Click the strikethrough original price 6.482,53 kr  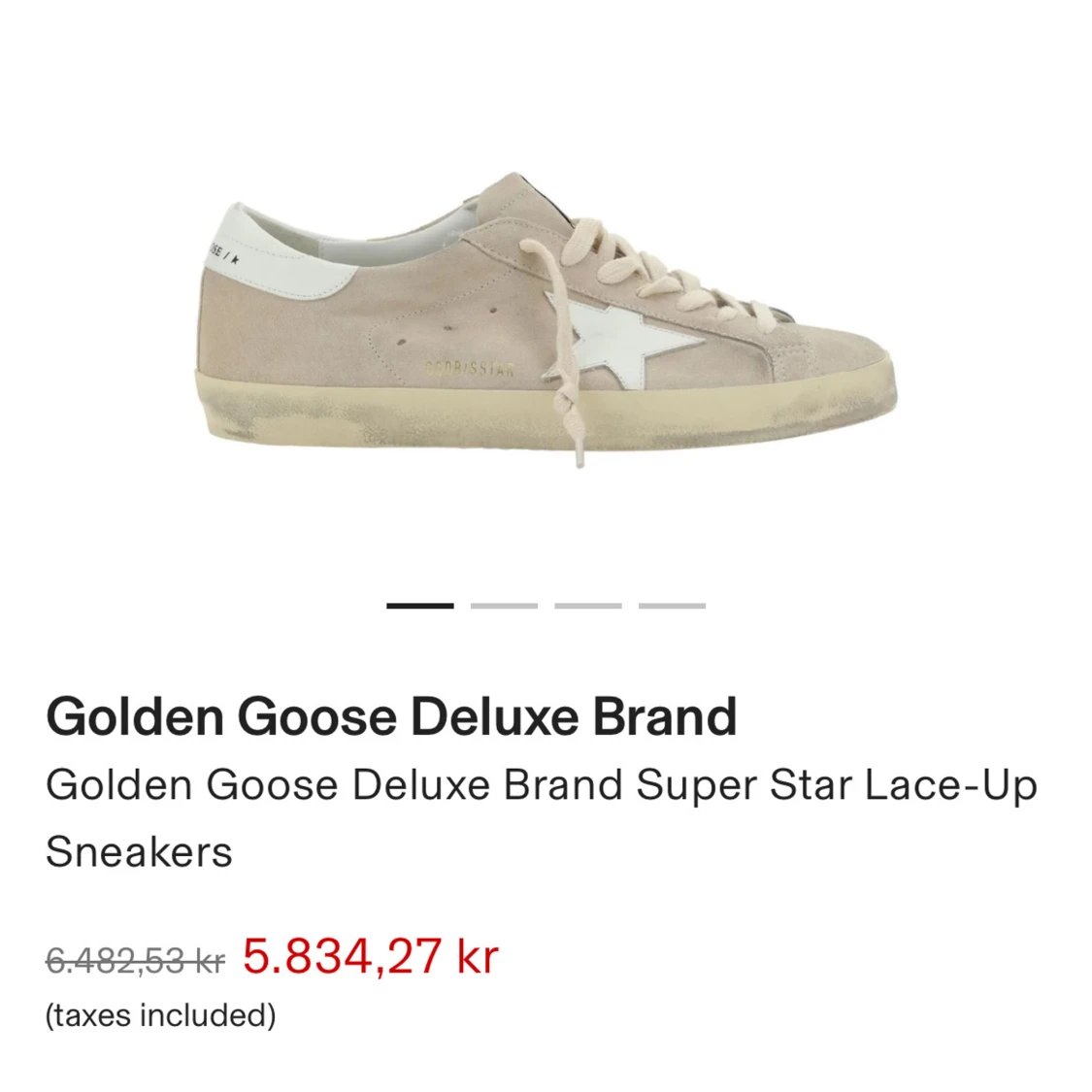tap(134, 957)
